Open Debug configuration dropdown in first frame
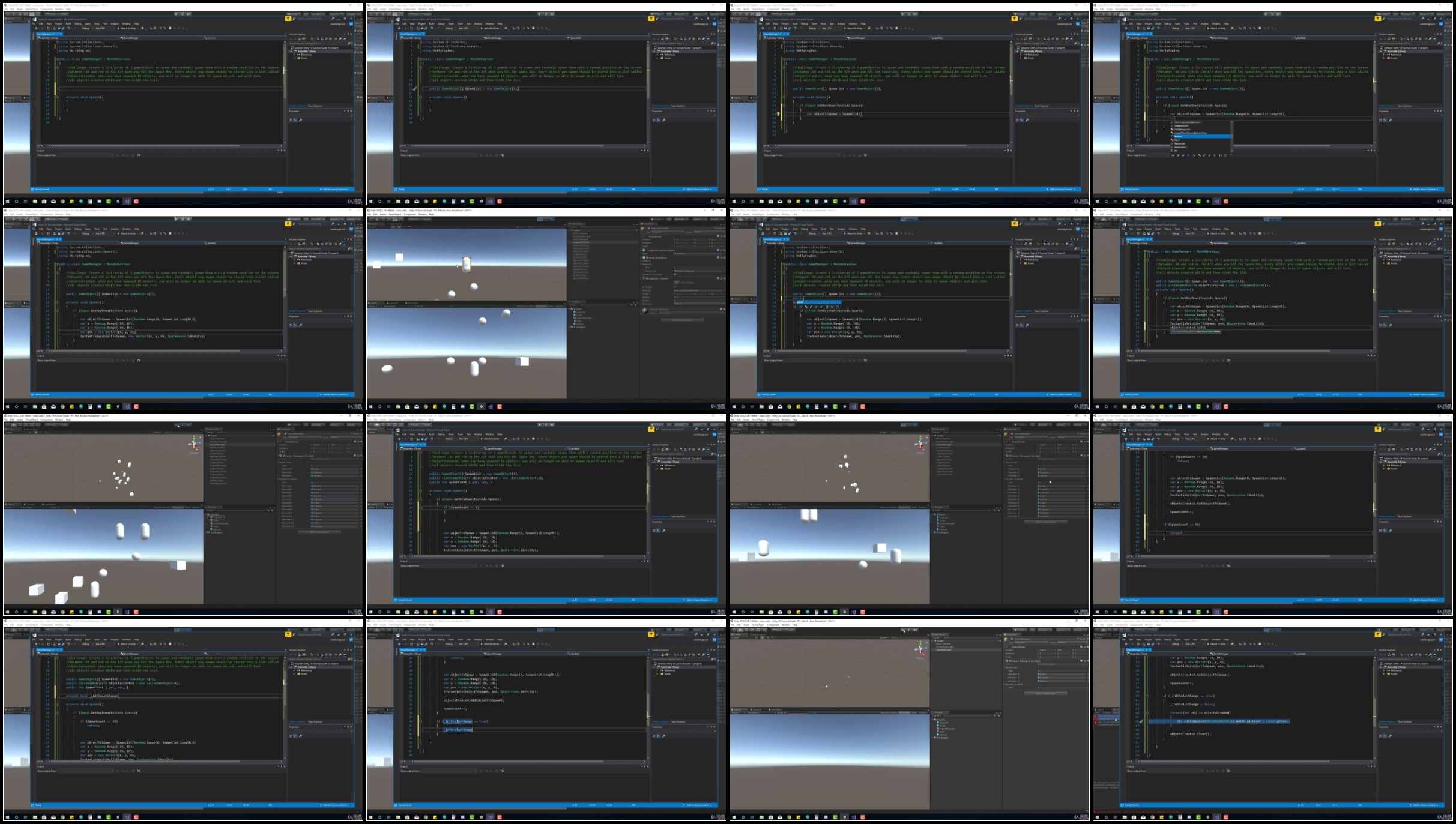Image resolution: width=1456 pixels, height=824 pixels. pyautogui.click(x=86, y=28)
